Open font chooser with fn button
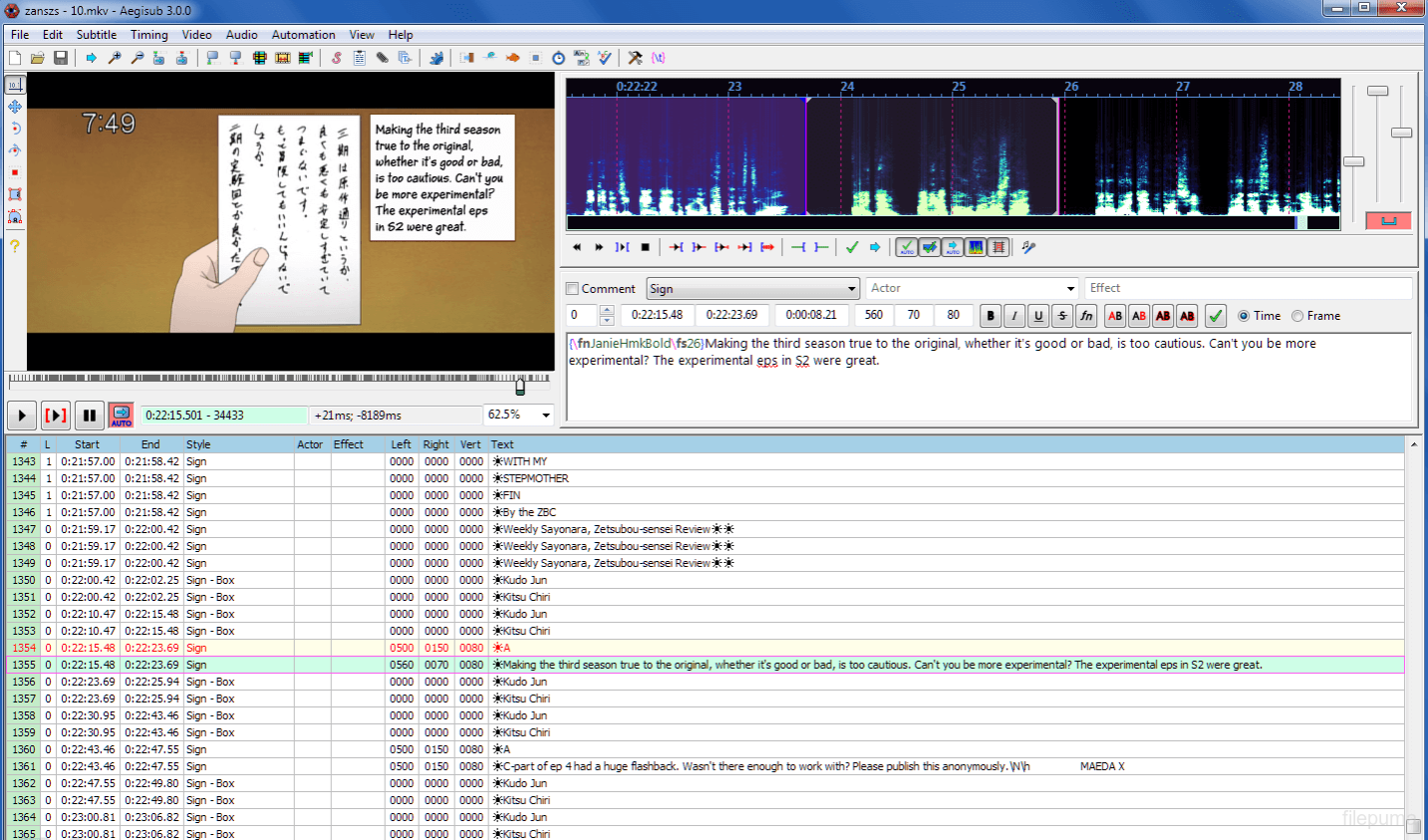 tap(1086, 316)
